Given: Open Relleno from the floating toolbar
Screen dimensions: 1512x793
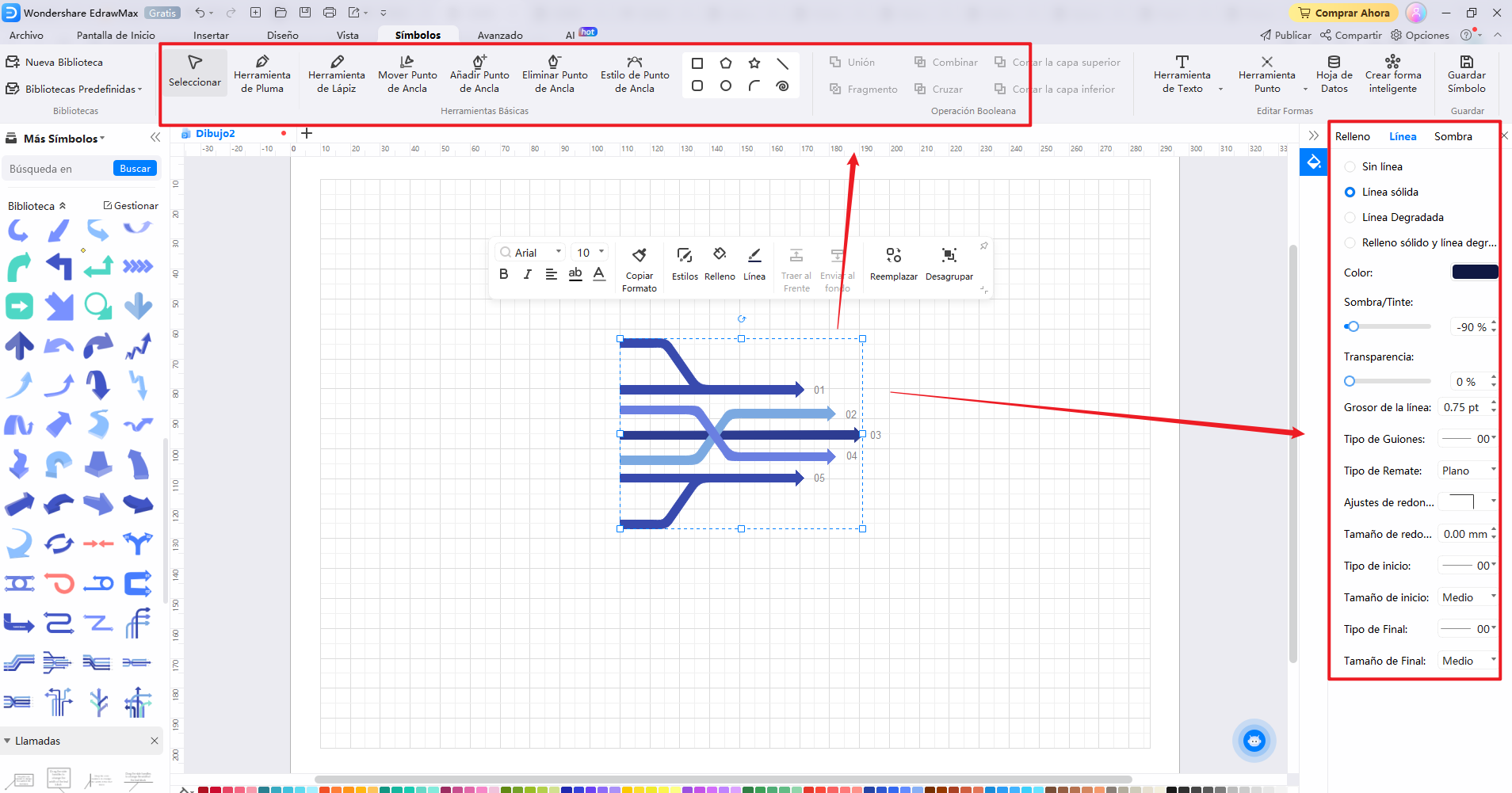Looking at the screenshot, I should click(x=718, y=264).
